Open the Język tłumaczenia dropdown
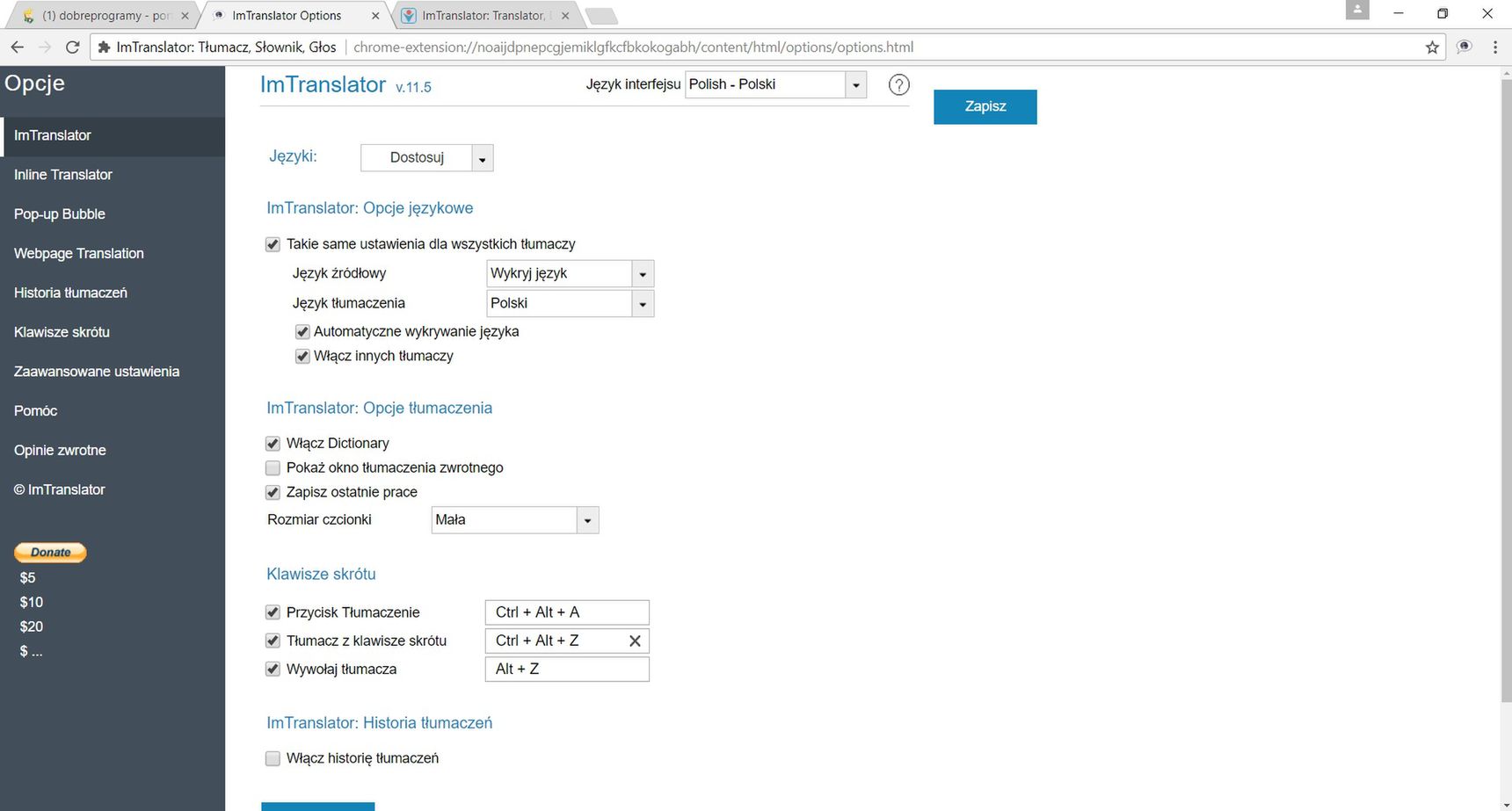The width and height of the screenshot is (1512, 811). pos(571,304)
